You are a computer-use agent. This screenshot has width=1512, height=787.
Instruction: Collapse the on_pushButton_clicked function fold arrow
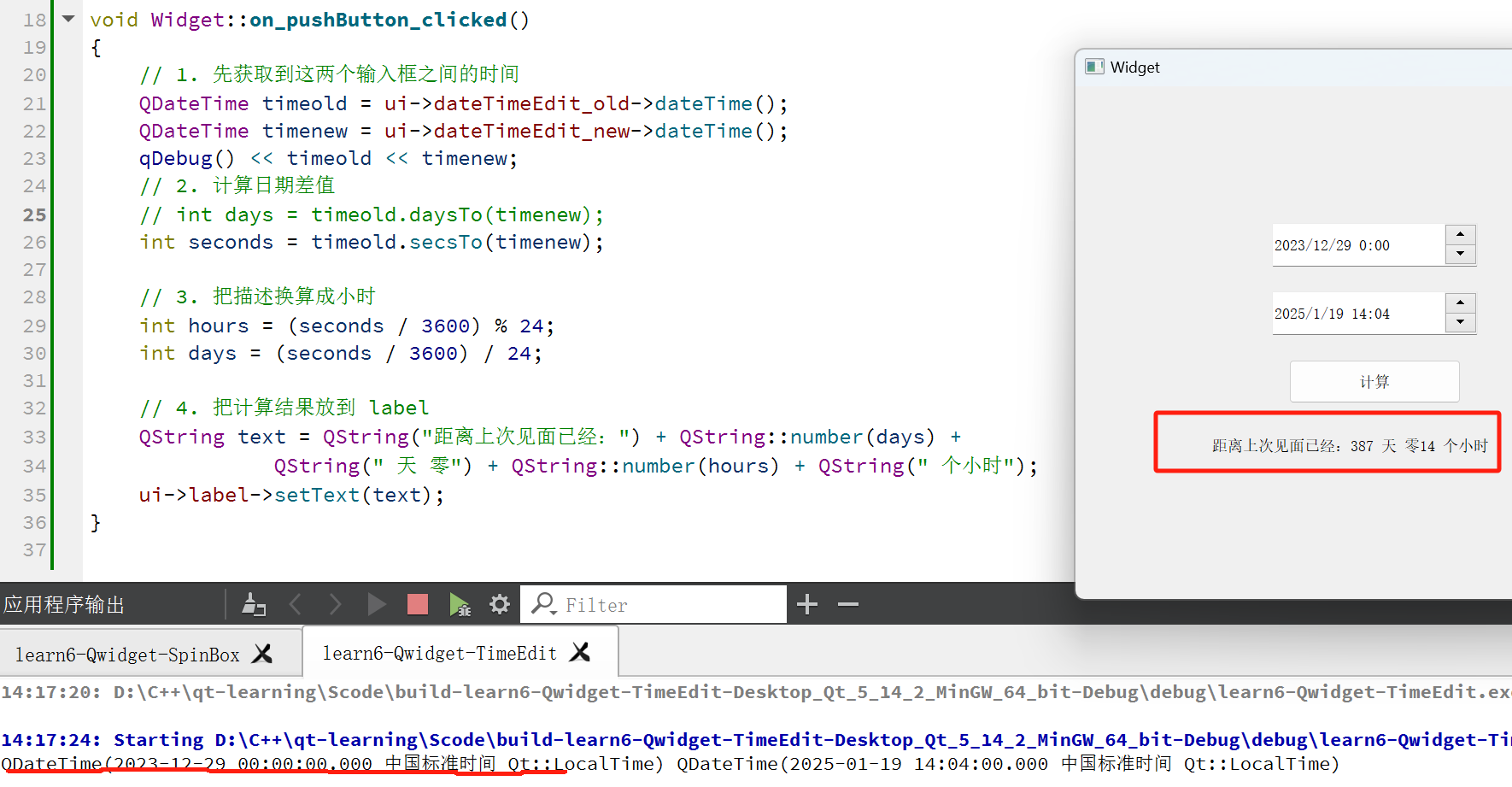click(x=68, y=19)
